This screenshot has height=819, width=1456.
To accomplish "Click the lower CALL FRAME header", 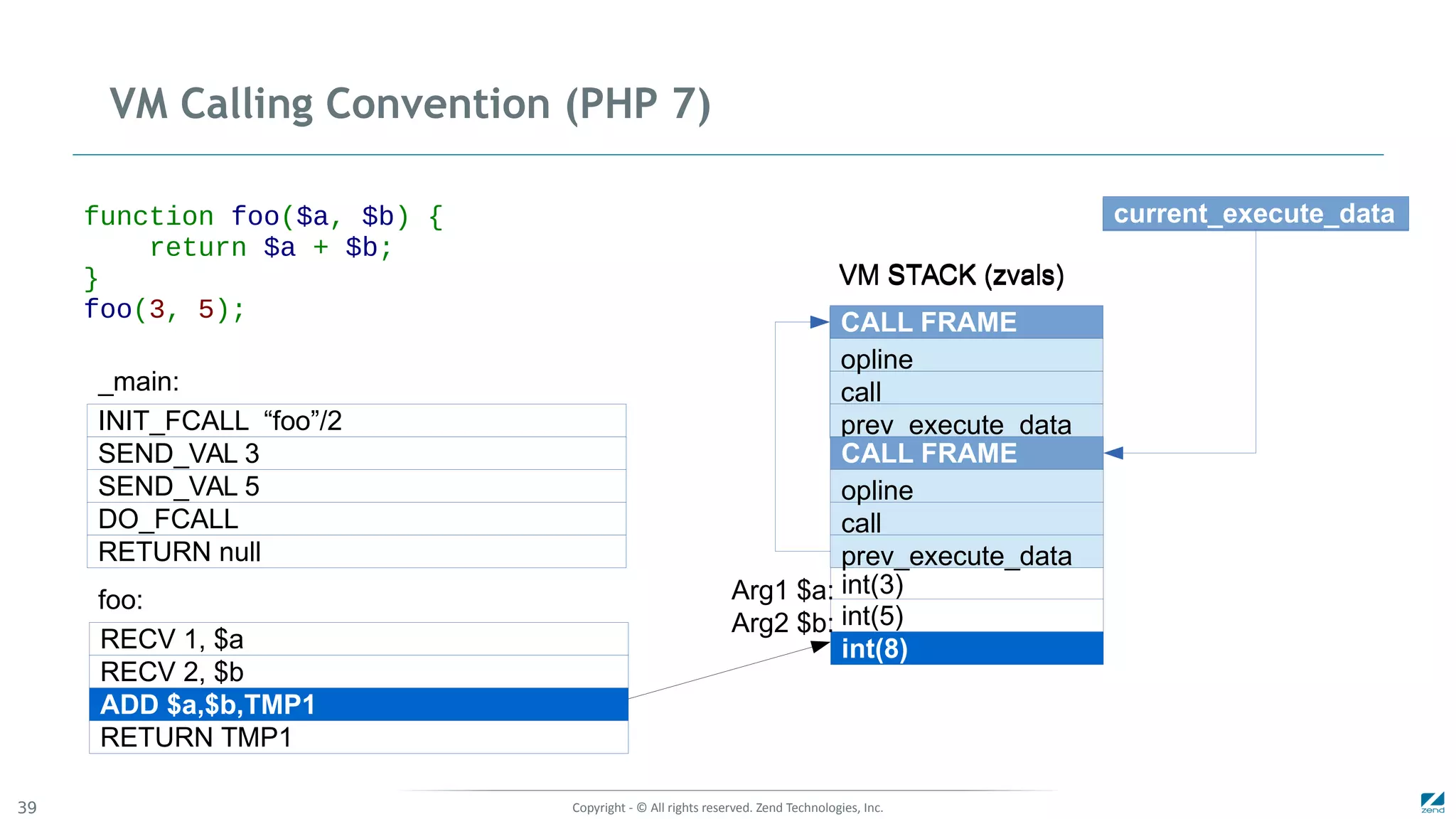I will pos(966,453).
